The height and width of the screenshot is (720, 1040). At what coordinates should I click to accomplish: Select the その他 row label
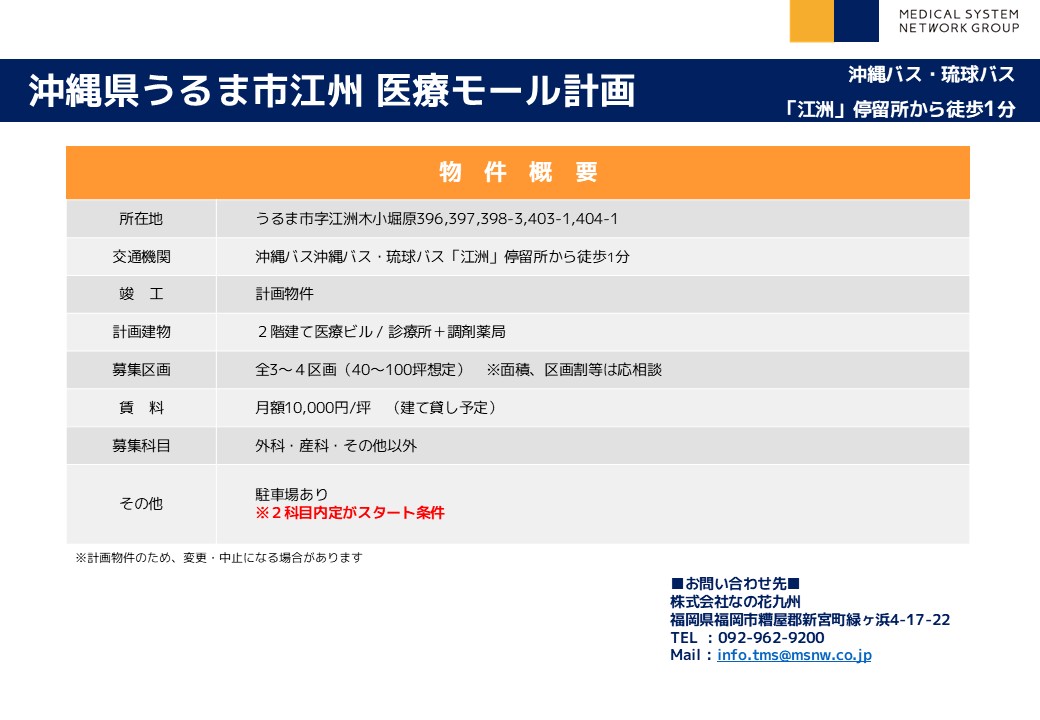(141, 504)
